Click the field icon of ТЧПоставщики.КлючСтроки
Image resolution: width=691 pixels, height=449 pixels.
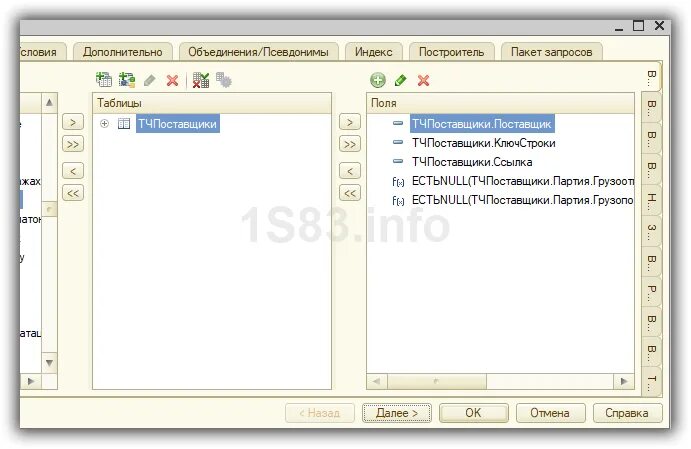point(398,142)
